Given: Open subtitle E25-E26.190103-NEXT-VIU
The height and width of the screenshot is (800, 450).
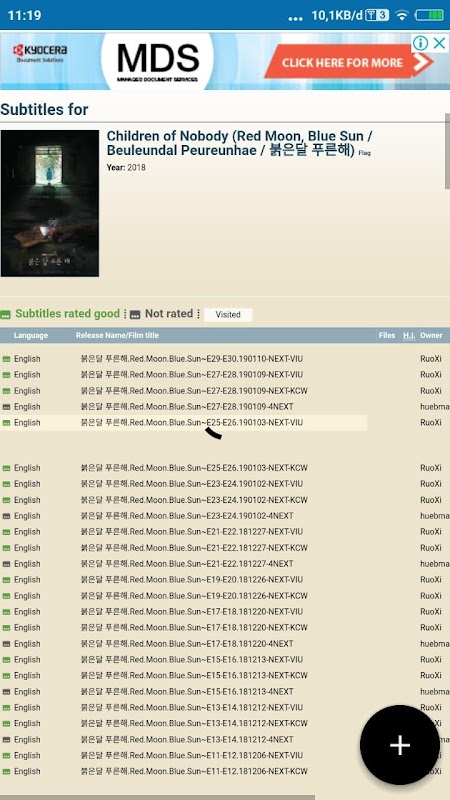Looking at the screenshot, I should coord(192,422).
